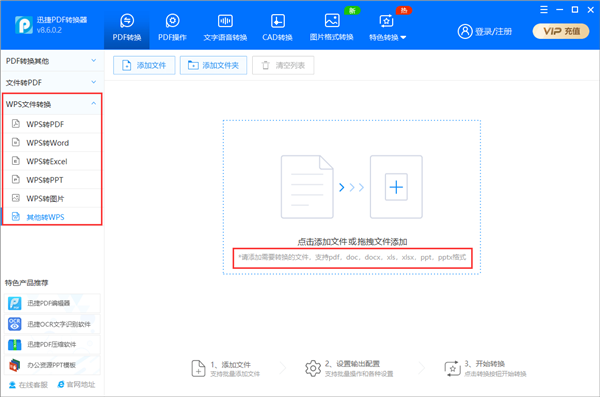The height and width of the screenshot is (397, 600).
Task: Click the WPS转Word file icon
Action: (16, 142)
